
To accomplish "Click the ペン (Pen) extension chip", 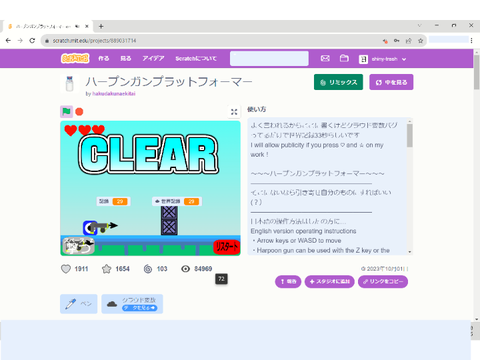I will [x=79, y=304].
